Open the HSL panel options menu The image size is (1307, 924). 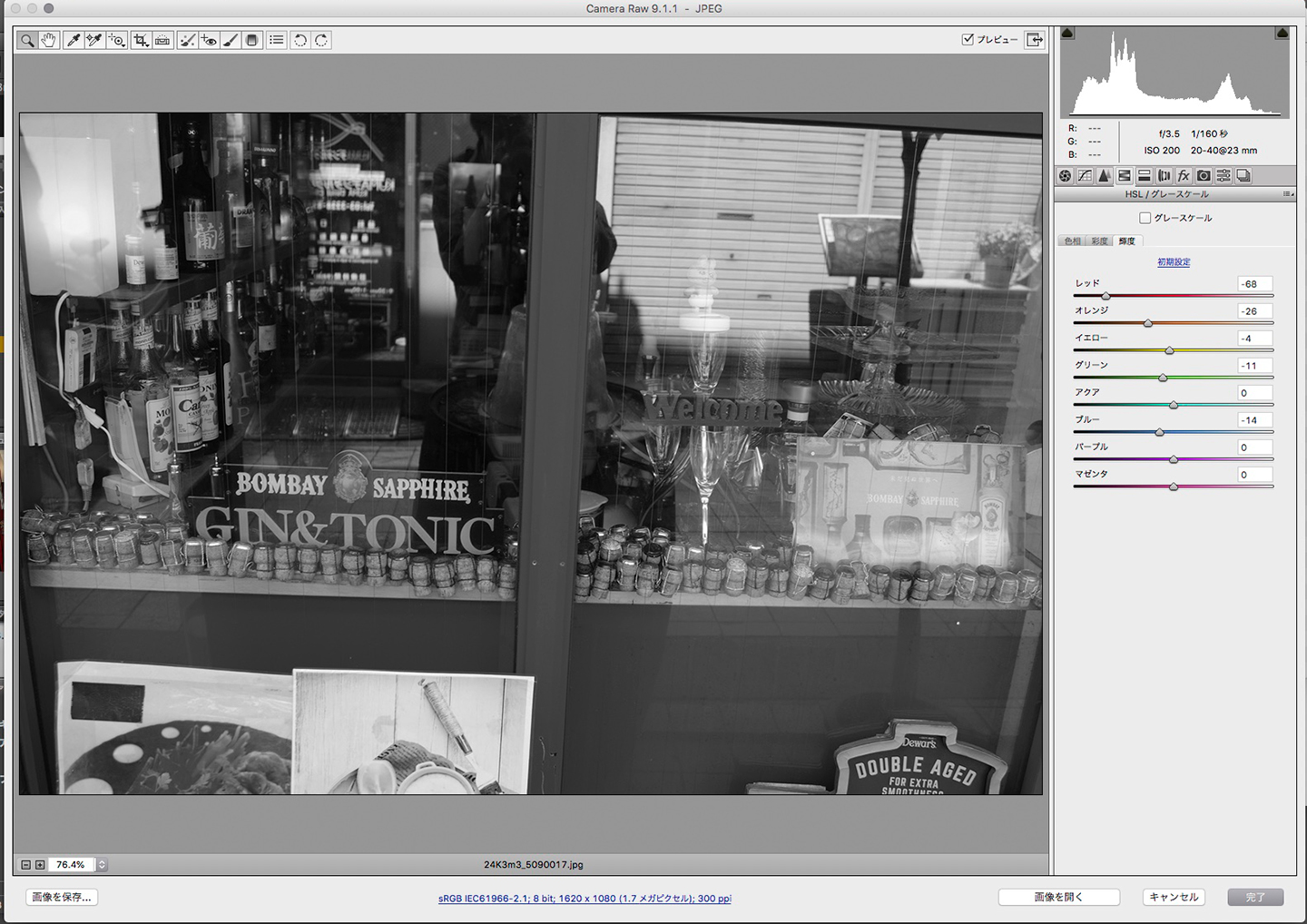(x=1287, y=194)
